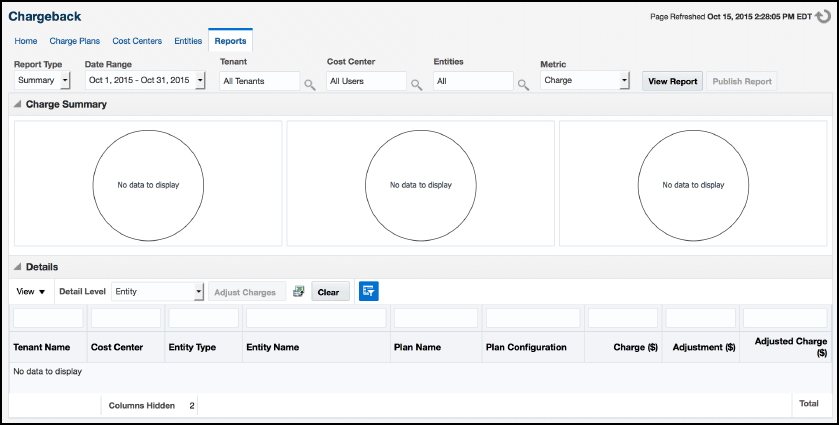
Task: Click the Adjustment ($) filter box
Action: 700,318
